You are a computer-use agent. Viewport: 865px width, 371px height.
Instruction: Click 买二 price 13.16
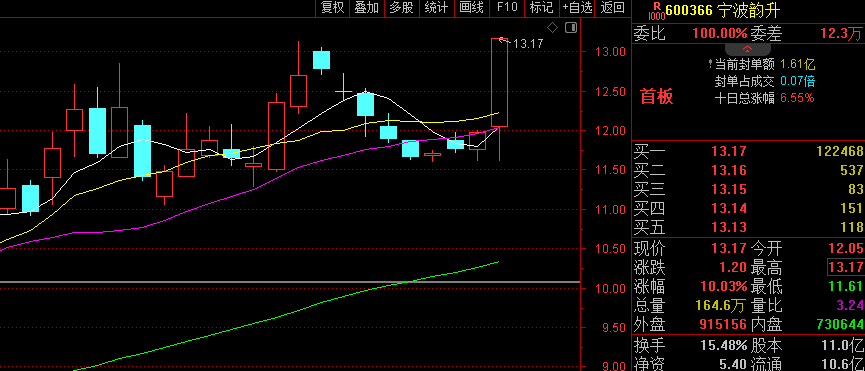[x=729, y=170]
